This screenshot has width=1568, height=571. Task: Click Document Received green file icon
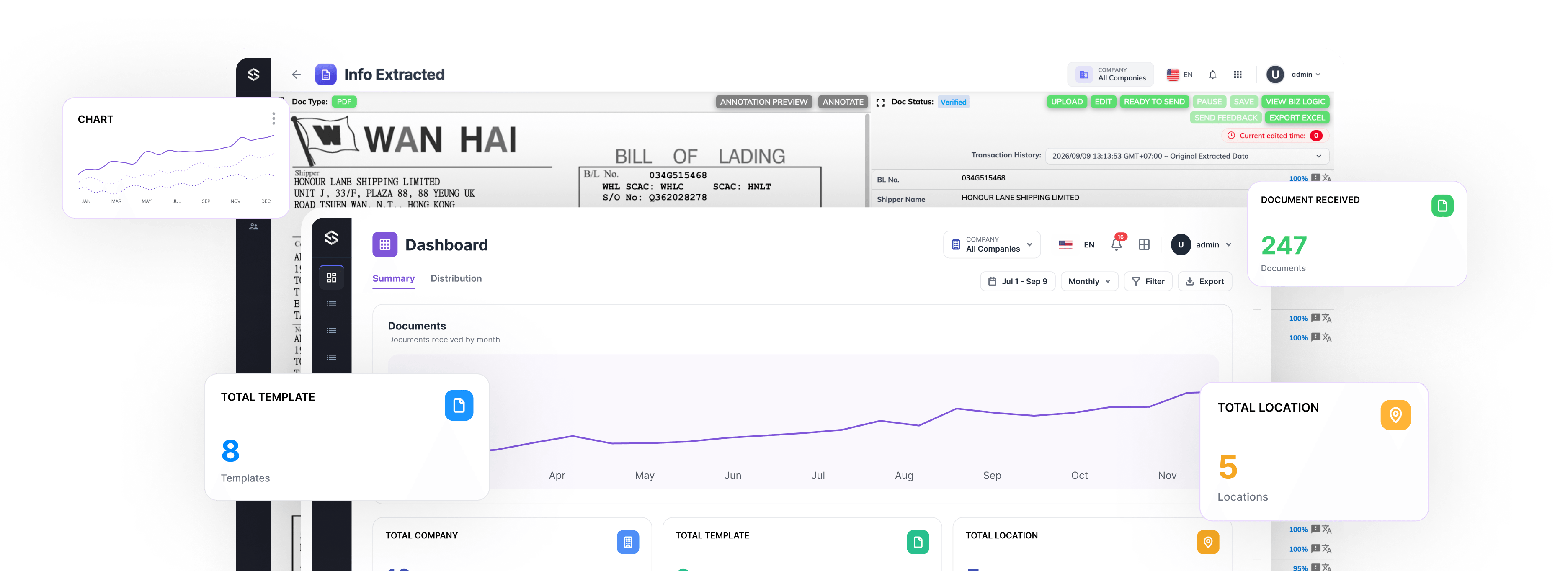[1442, 206]
